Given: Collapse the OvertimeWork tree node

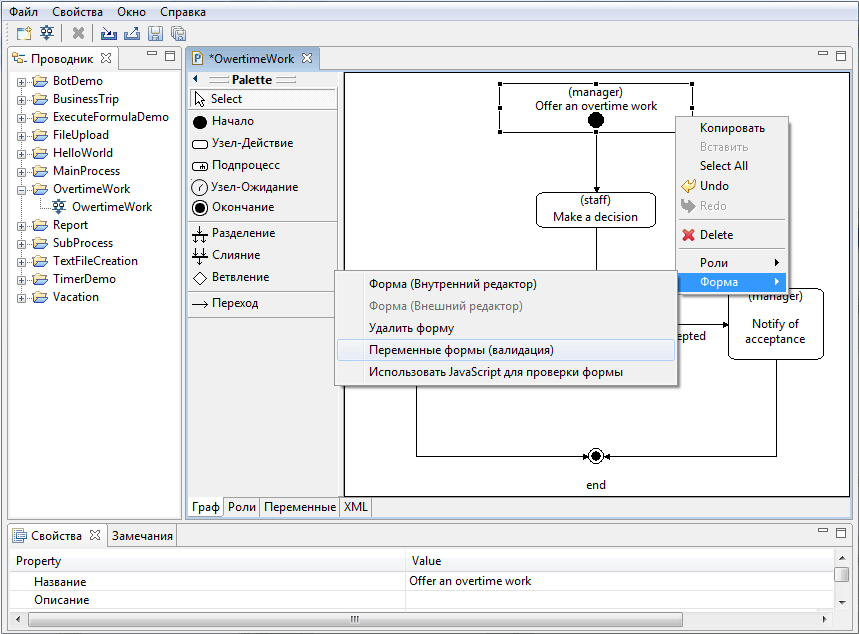Looking at the screenshot, I should 23,189.
